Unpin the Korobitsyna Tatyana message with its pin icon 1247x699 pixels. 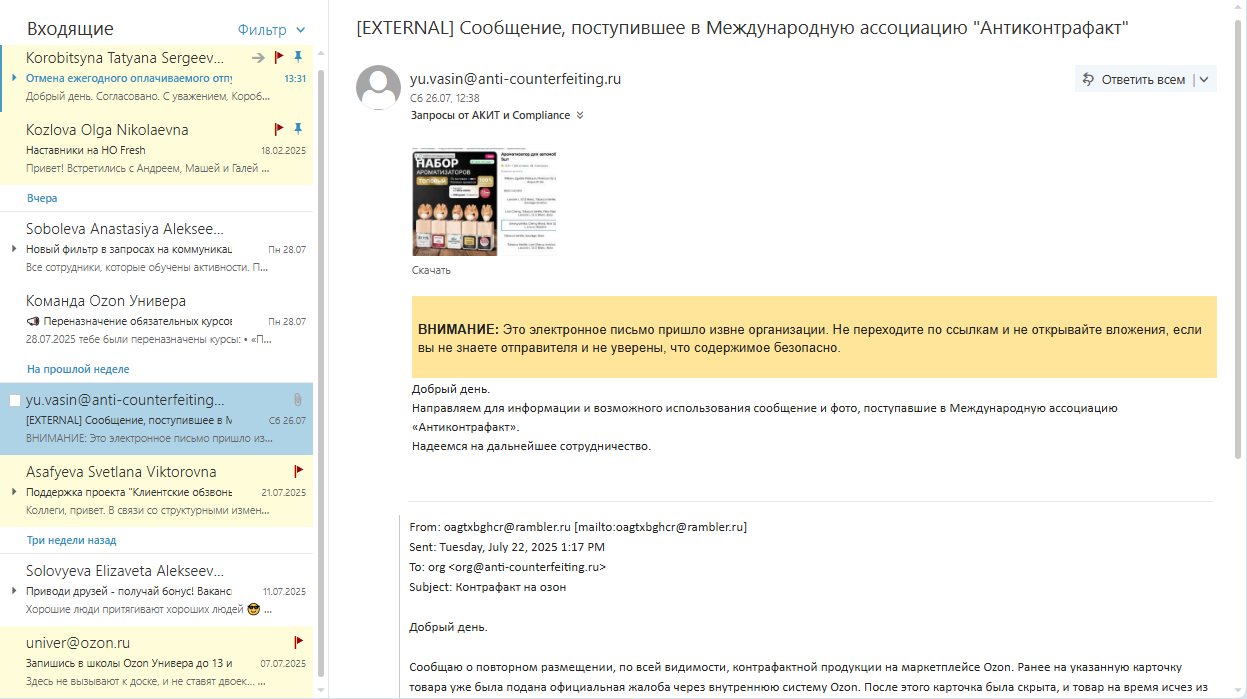click(298, 58)
